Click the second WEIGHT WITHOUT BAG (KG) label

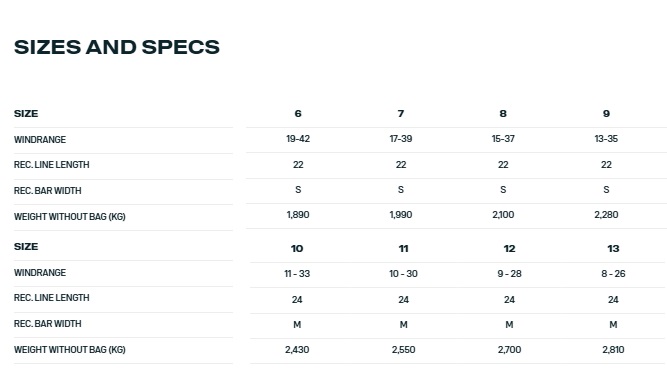click(70, 350)
